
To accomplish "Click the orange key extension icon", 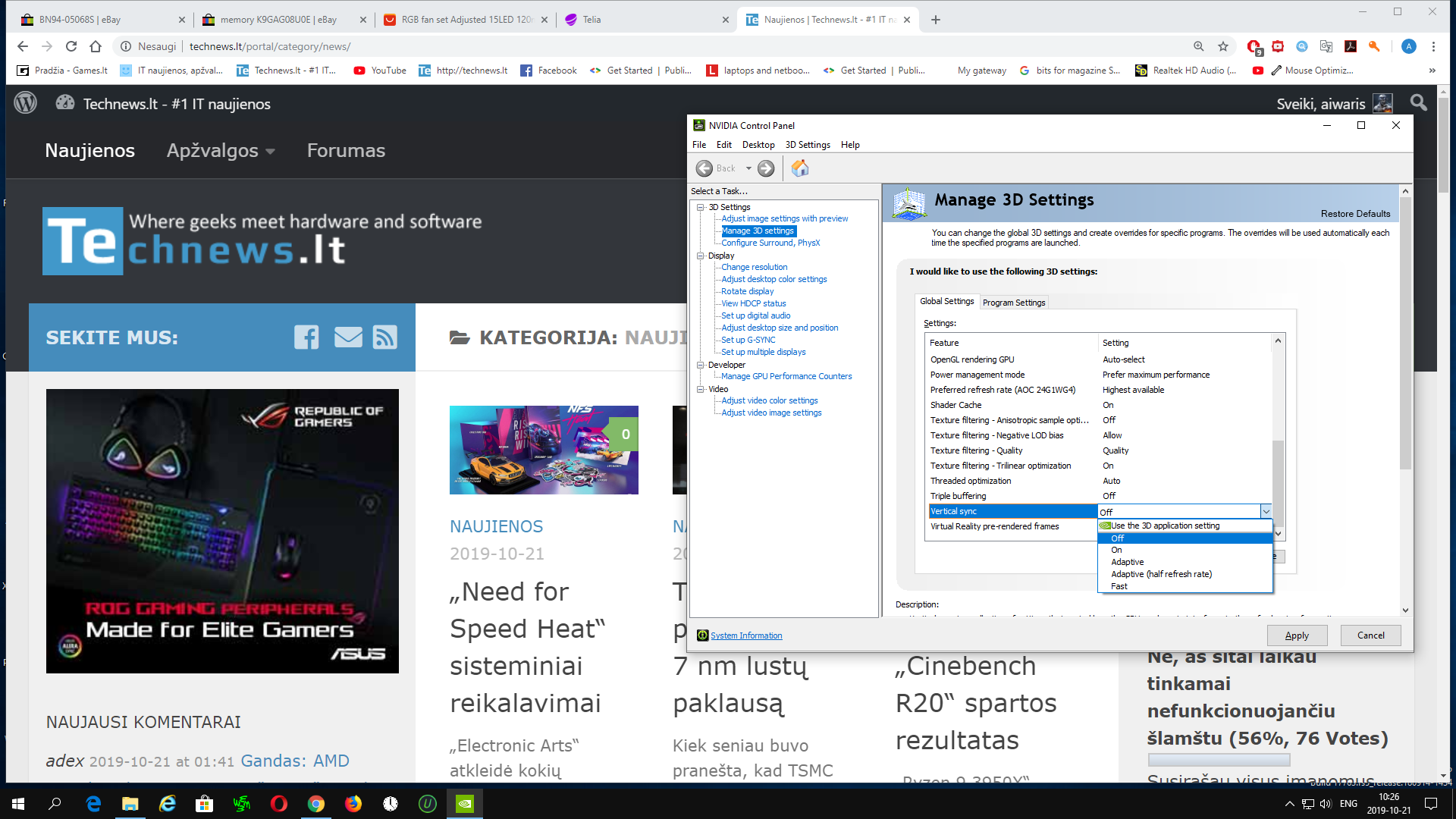I will click(x=1374, y=46).
